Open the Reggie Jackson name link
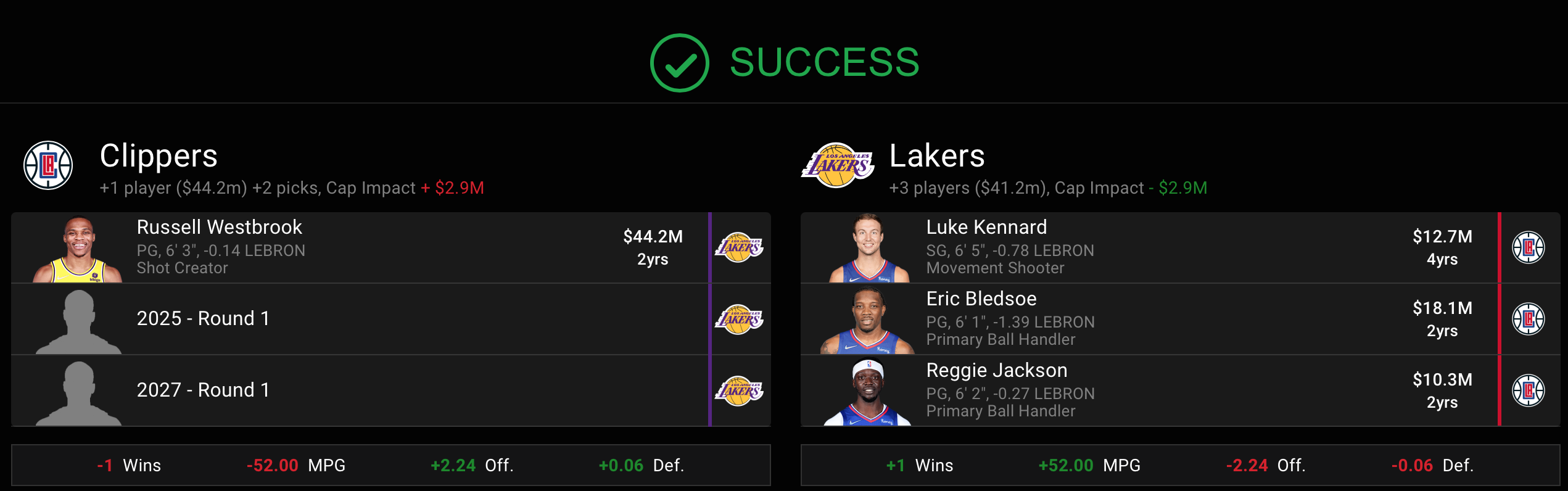Image resolution: width=1568 pixels, height=491 pixels. pyautogui.click(x=996, y=370)
